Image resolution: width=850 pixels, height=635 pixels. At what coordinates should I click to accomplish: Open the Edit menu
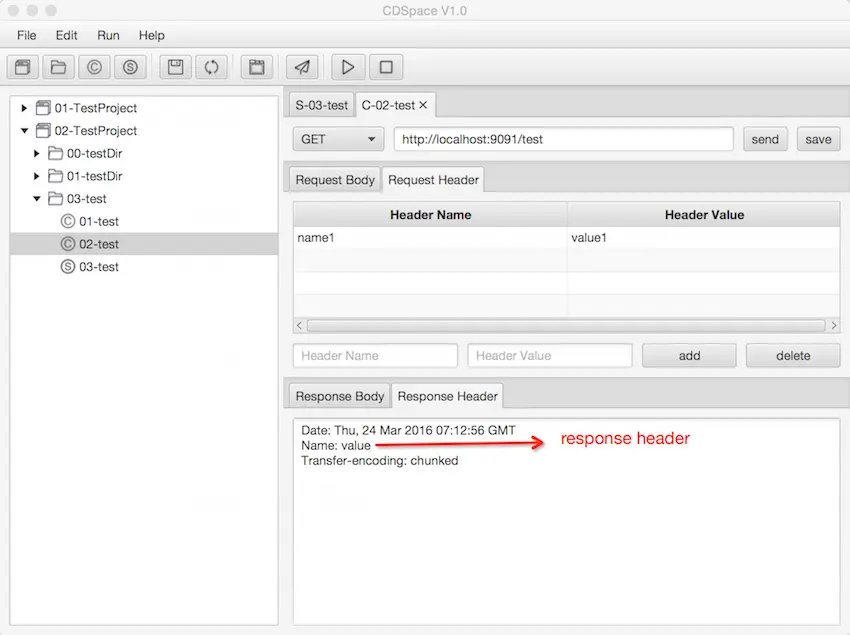click(66, 35)
